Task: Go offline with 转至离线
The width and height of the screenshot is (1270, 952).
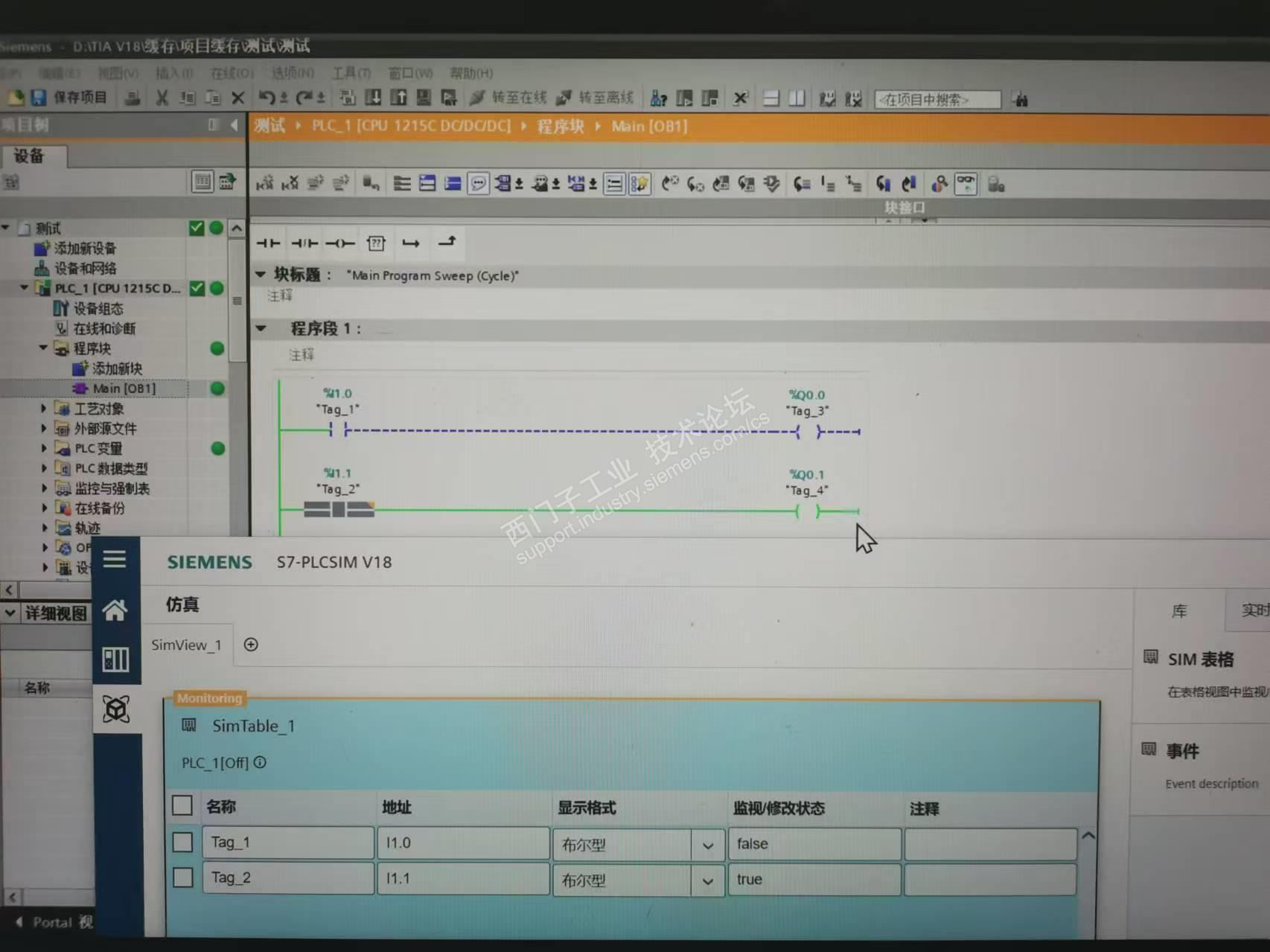Action: (x=595, y=98)
